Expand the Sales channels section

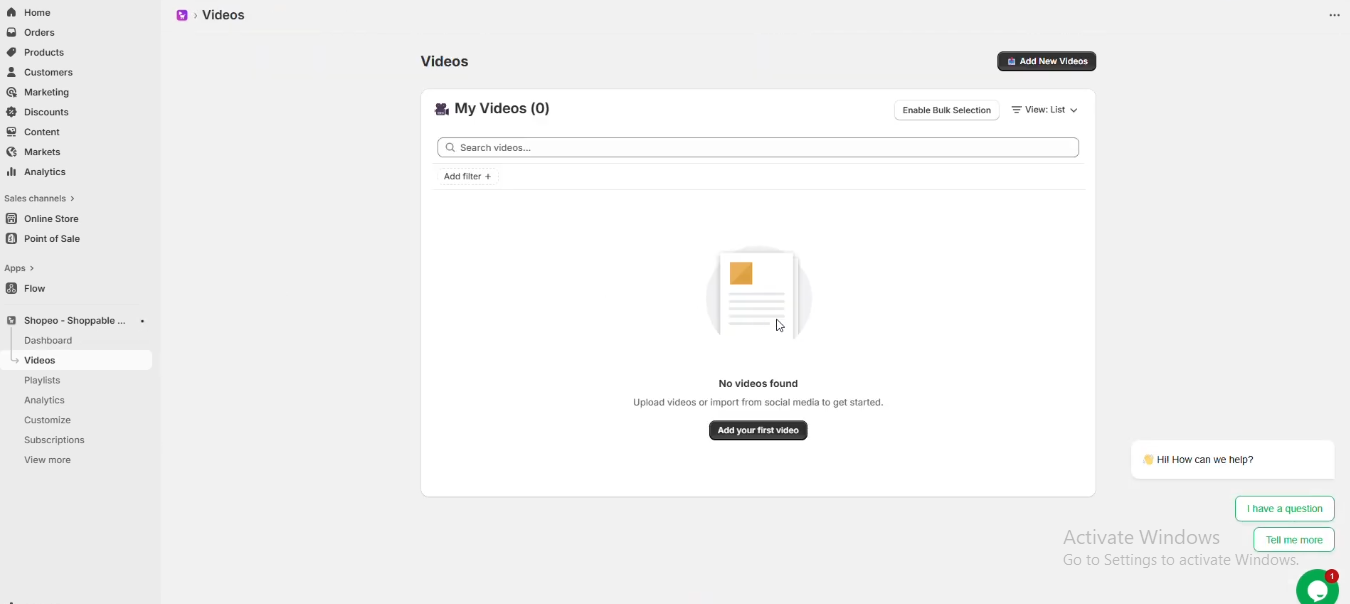click(72, 199)
